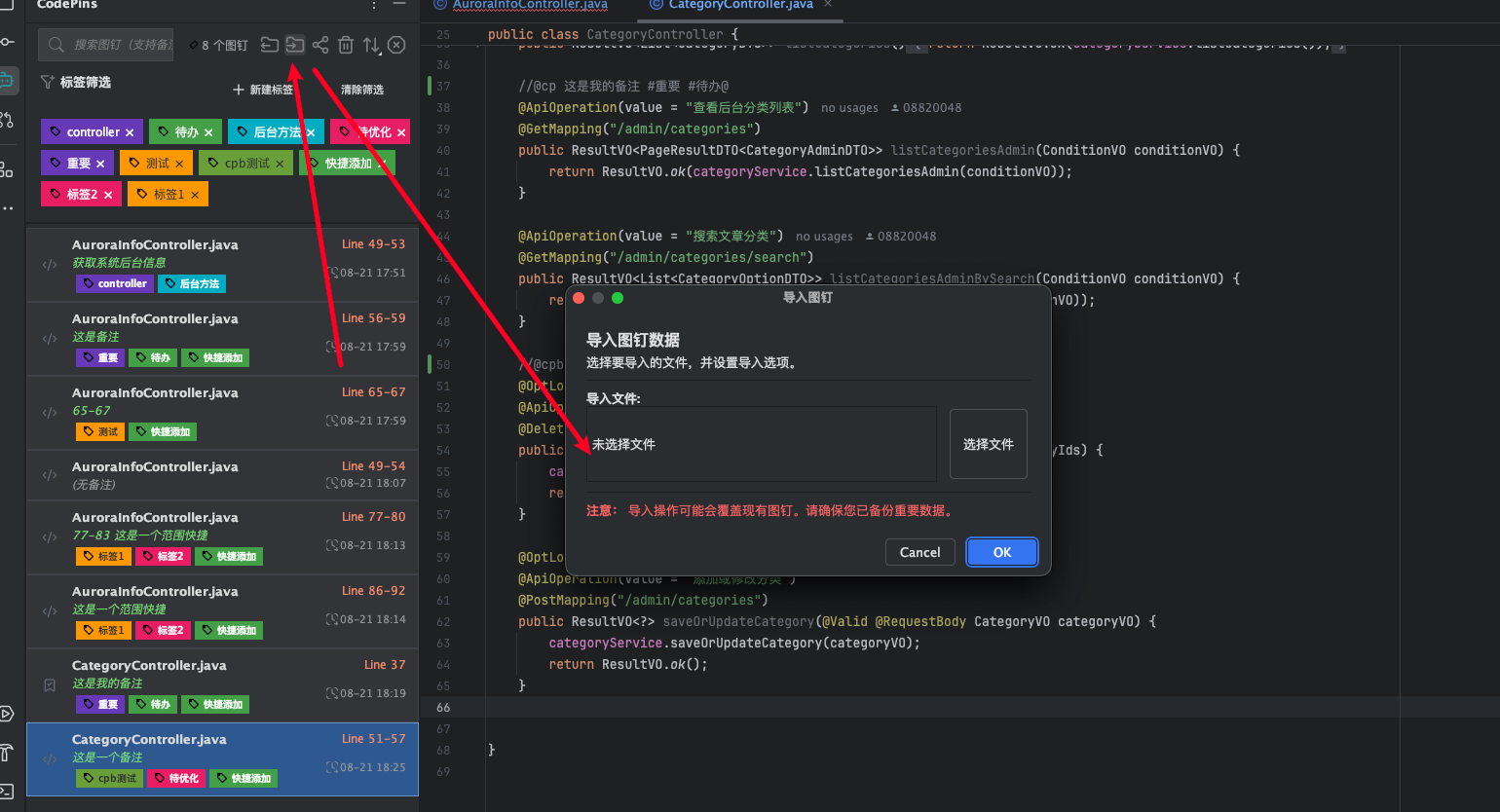This screenshot has height=812, width=1500.
Task: Switch to the AuroraInfoController.java editor tab
Action: 530,4
